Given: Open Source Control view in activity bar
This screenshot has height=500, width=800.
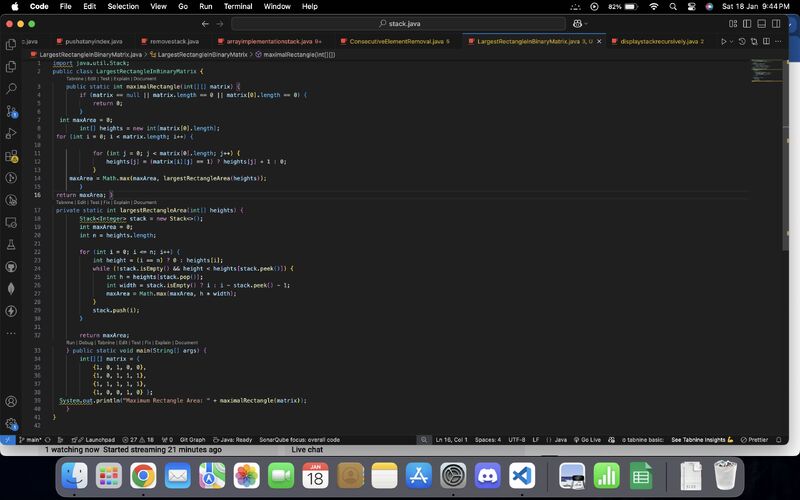Looking at the screenshot, I should tap(11, 112).
